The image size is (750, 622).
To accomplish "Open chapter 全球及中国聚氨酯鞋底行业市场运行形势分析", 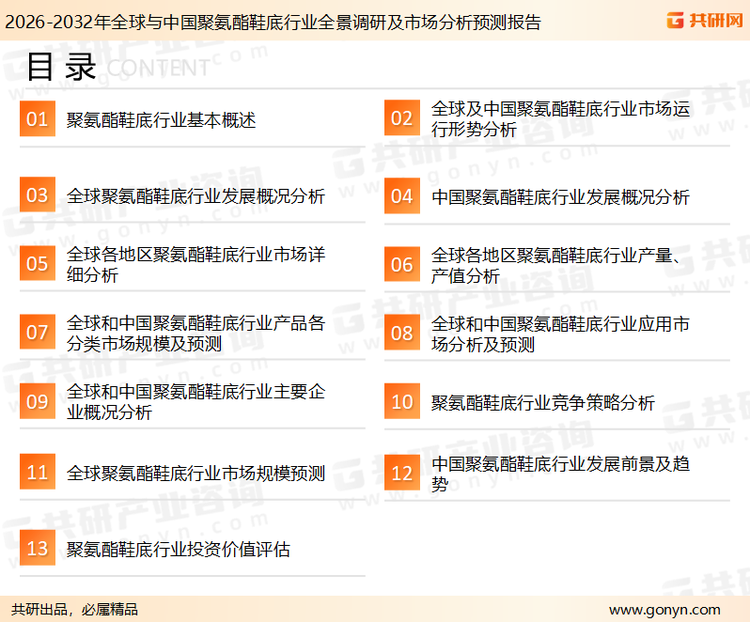I will click(561, 119).
